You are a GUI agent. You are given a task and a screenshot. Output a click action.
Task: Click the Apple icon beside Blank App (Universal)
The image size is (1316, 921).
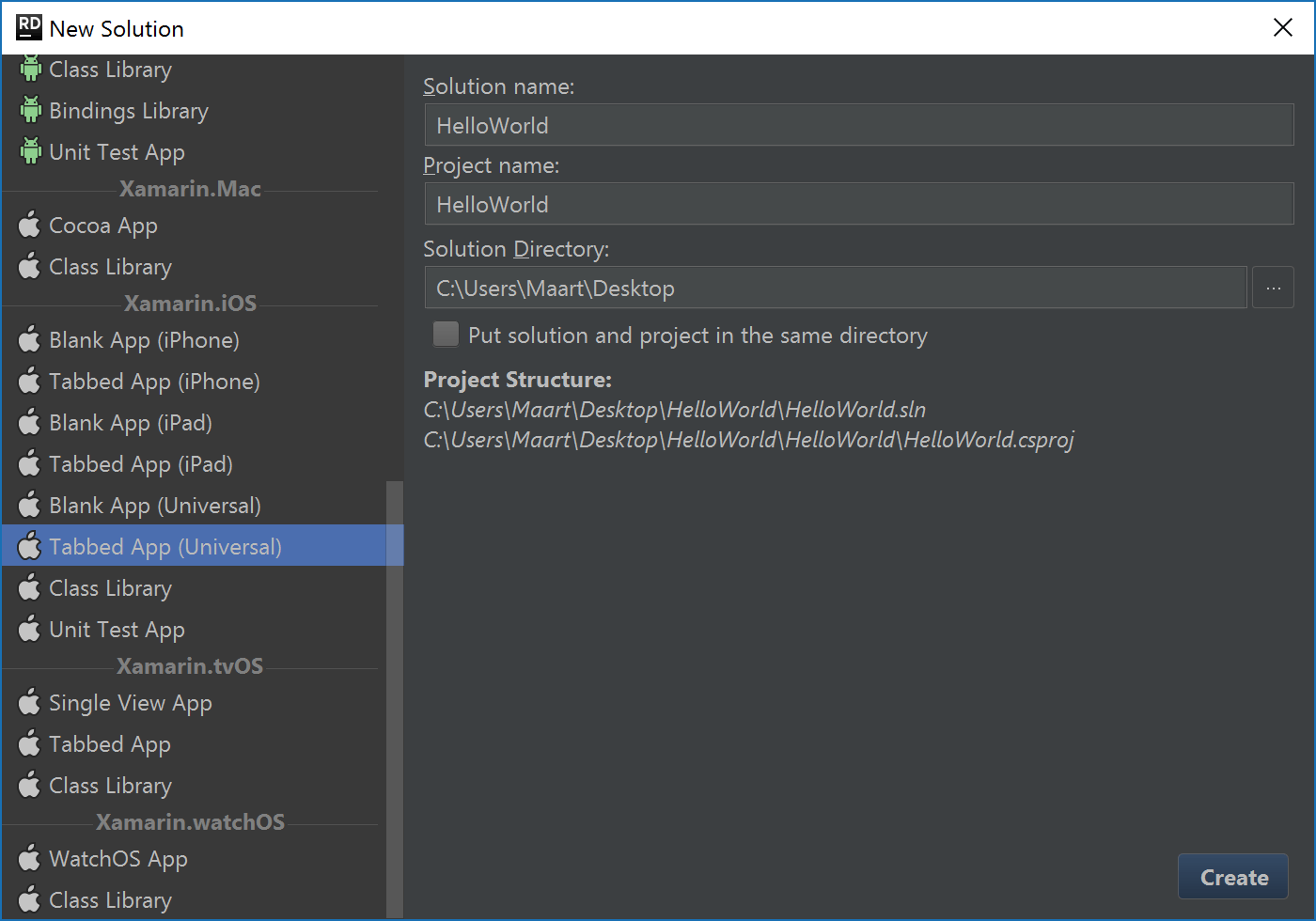click(x=30, y=505)
